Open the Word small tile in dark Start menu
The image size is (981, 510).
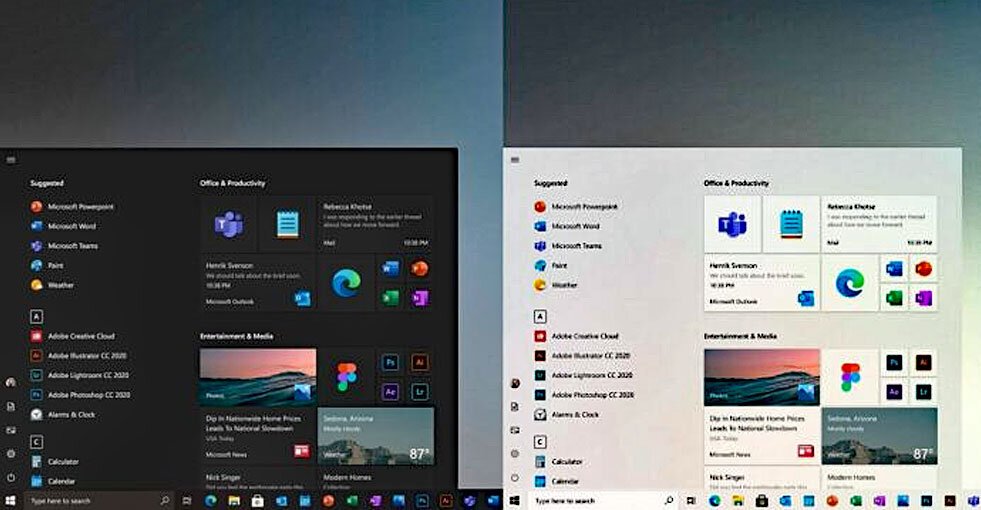click(x=390, y=268)
